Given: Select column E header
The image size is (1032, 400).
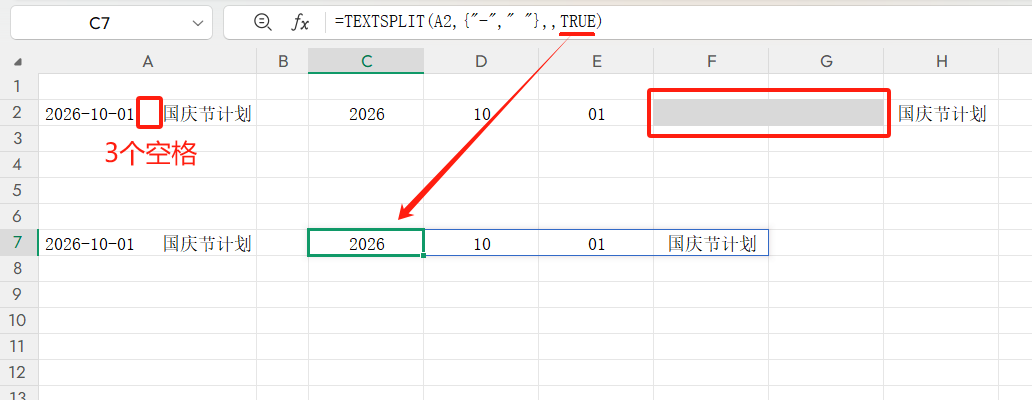Looking at the screenshot, I should [596, 61].
